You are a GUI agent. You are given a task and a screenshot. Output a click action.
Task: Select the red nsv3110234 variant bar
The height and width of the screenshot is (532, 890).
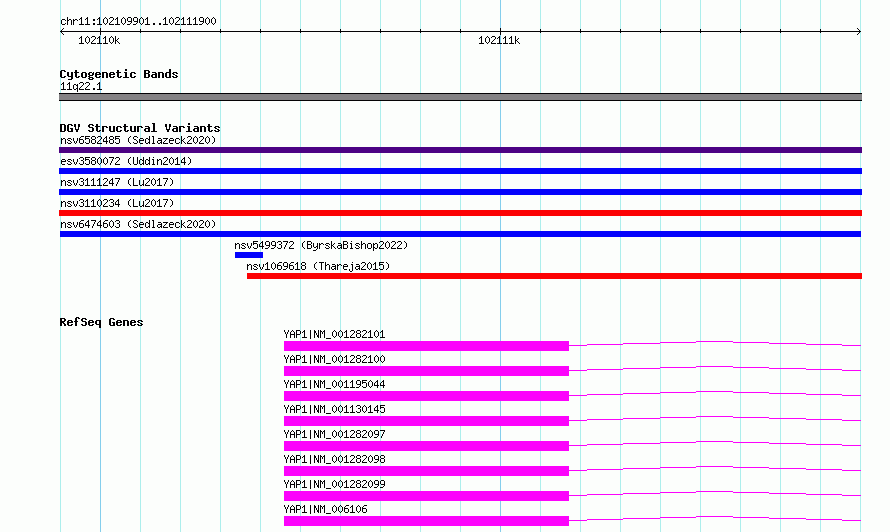460,213
